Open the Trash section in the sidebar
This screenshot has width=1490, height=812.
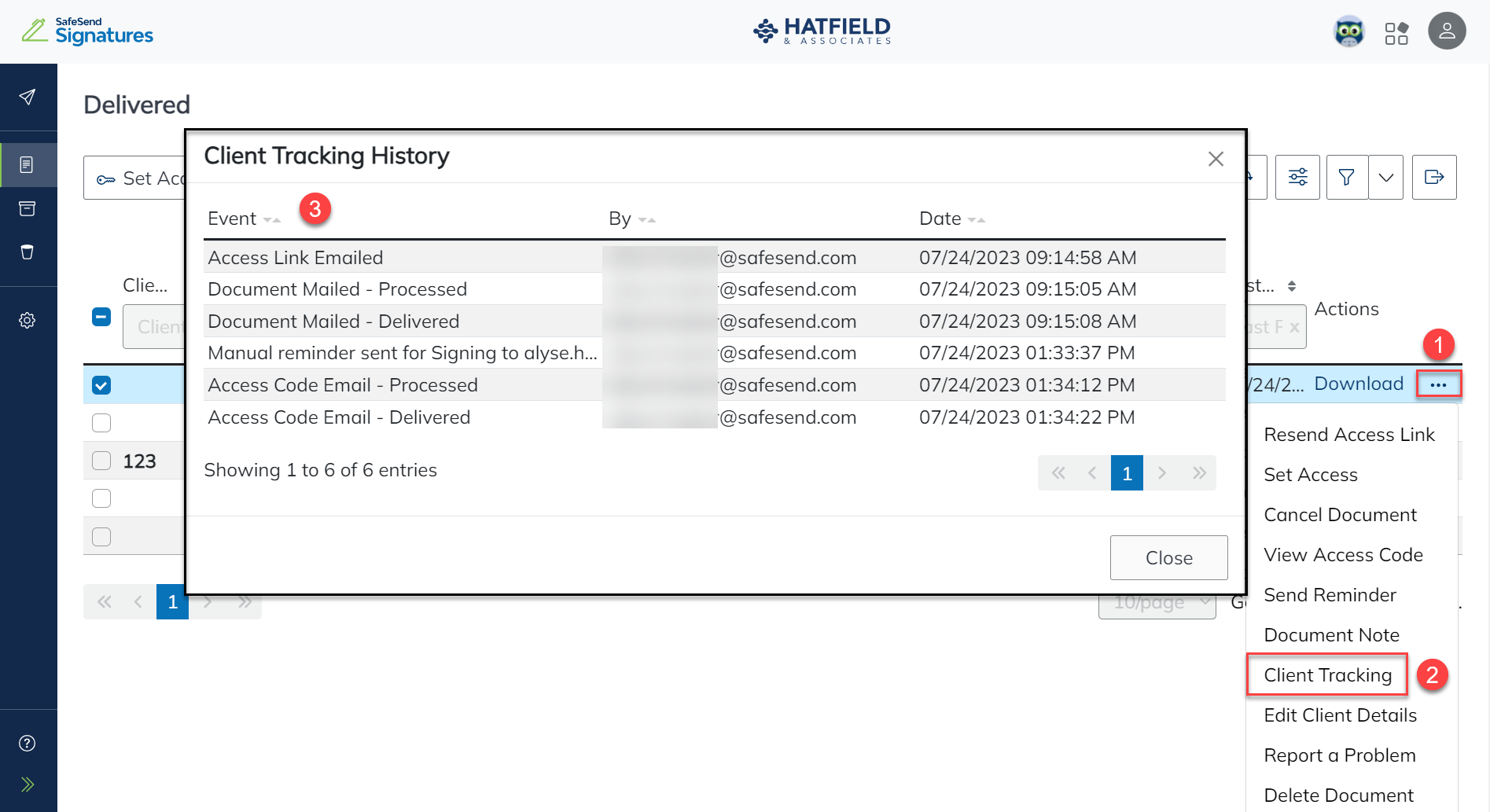(x=28, y=252)
